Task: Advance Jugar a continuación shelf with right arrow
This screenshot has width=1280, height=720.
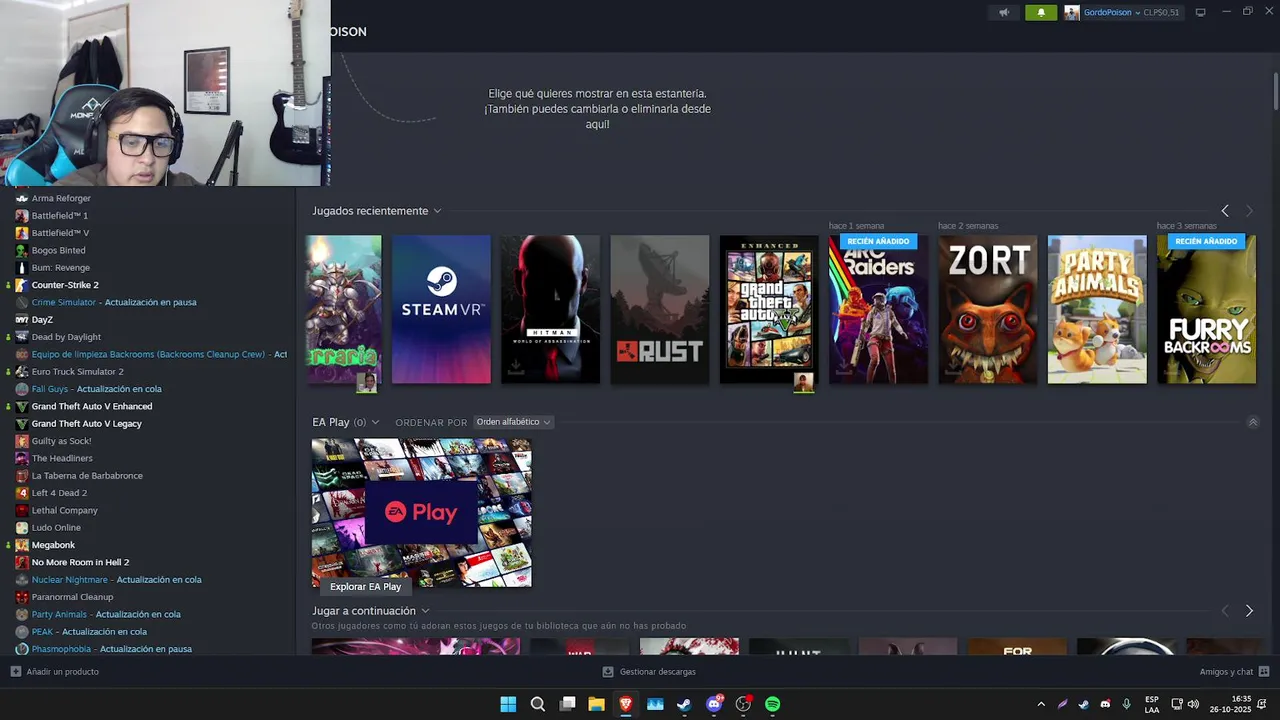Action: point(1249,611)
